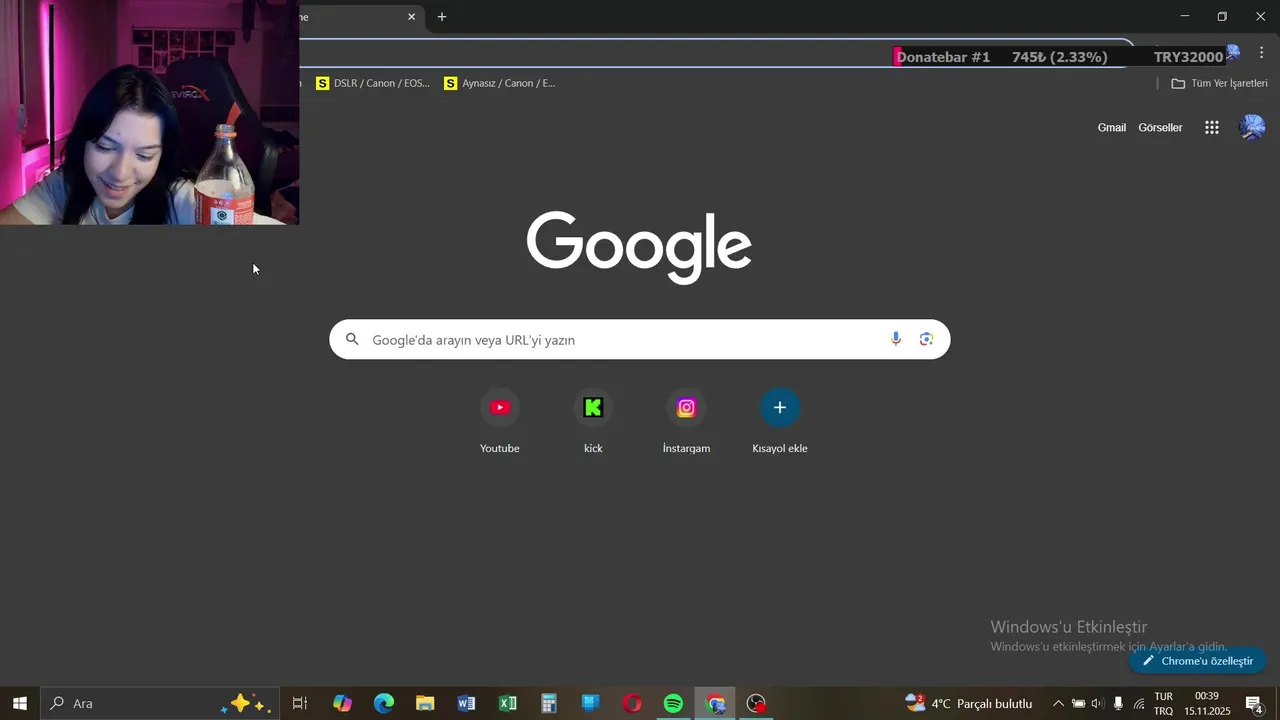The image size is (1280, 720).
Task: Open the Aynasız / Canon bookmark
Action: (500, 83)
